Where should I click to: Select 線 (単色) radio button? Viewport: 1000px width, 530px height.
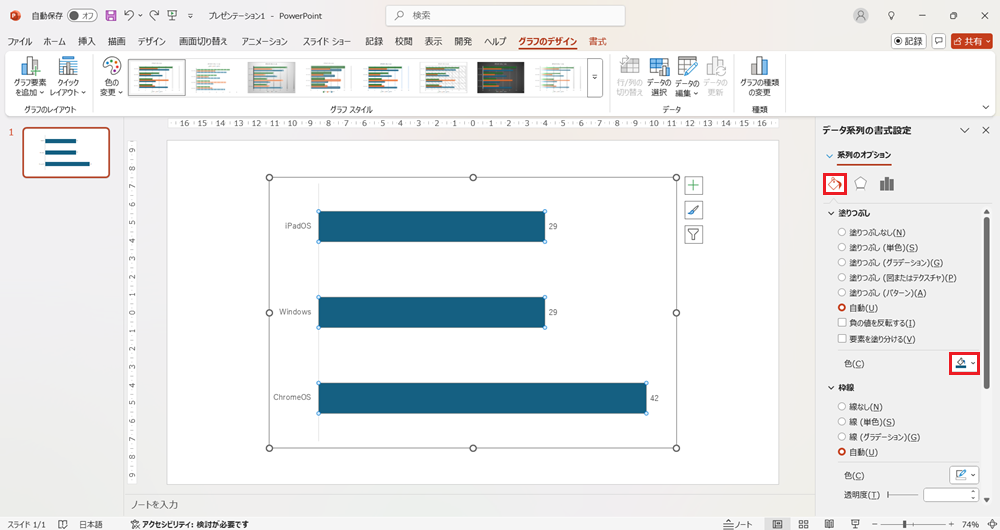coord(842,422)
